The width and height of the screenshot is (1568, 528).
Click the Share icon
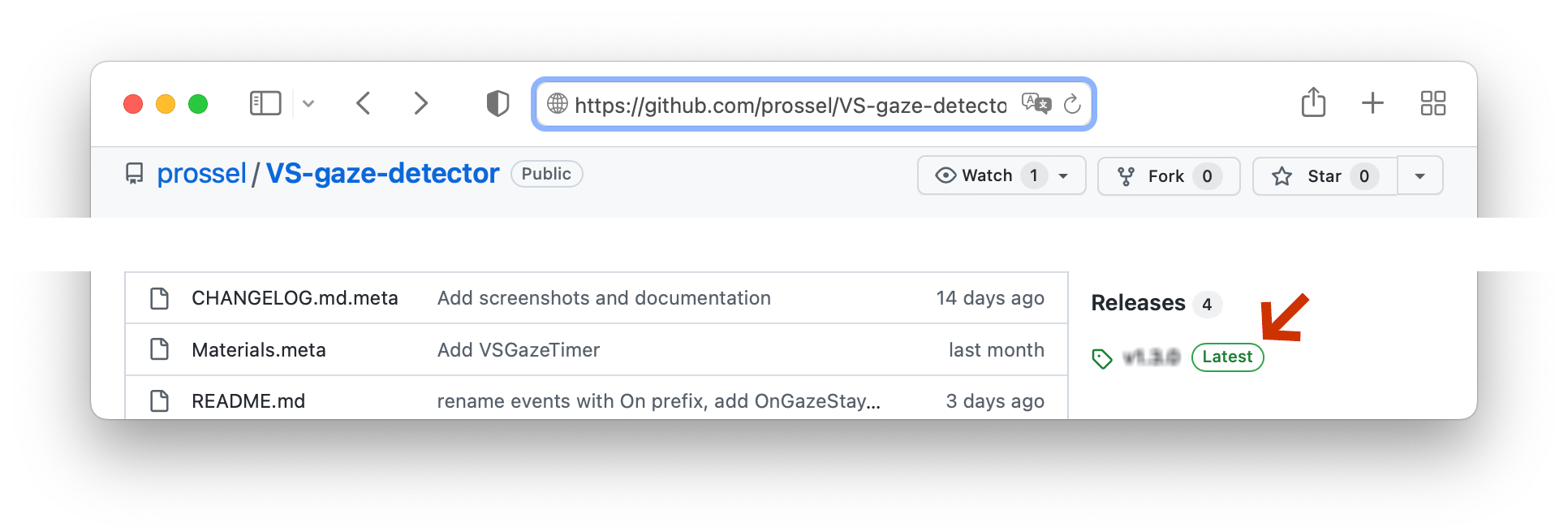tap(1313, 102)
